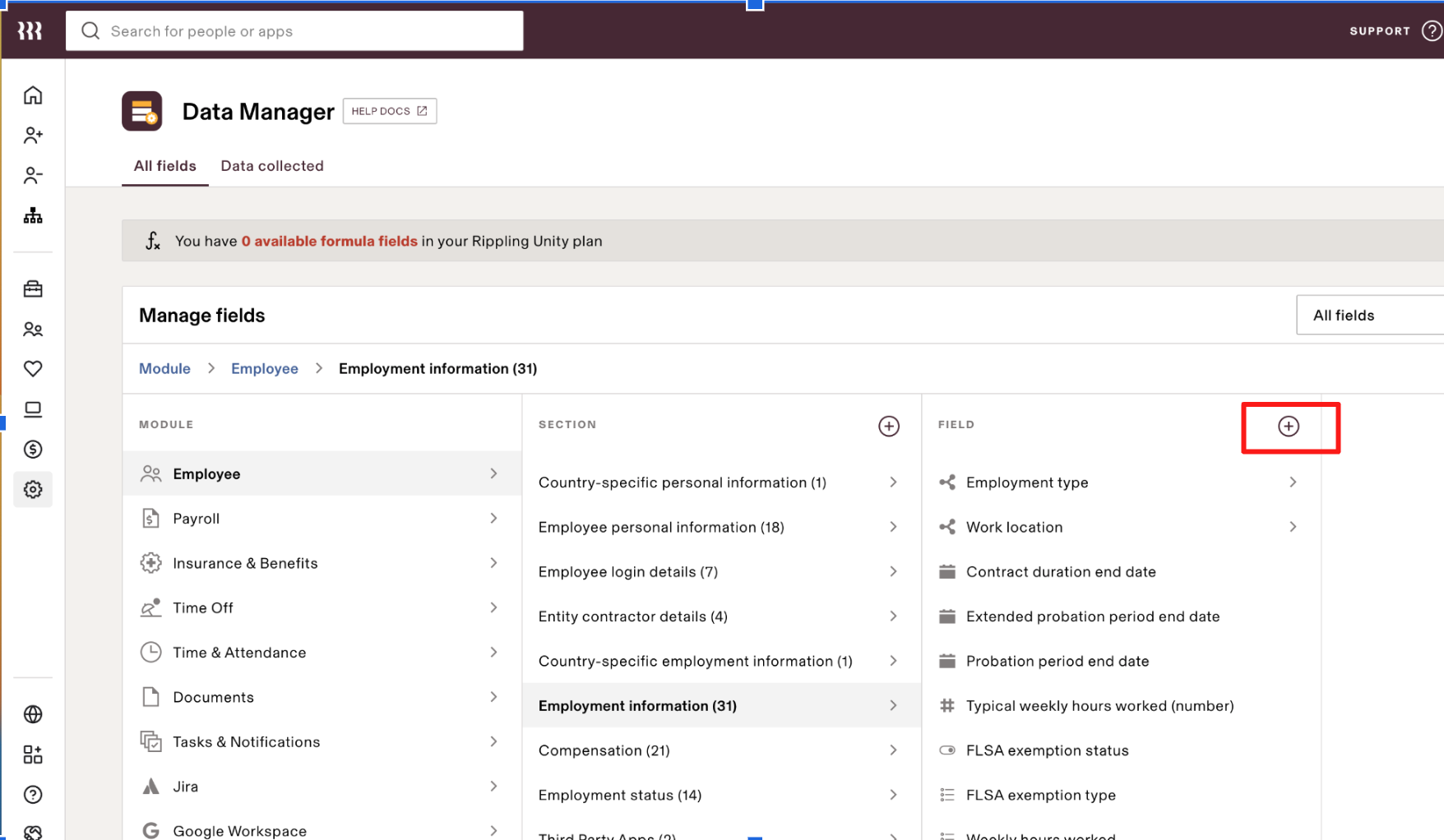
Task: Select Country-specific personal information (1) section
Action: click(722, 482)
